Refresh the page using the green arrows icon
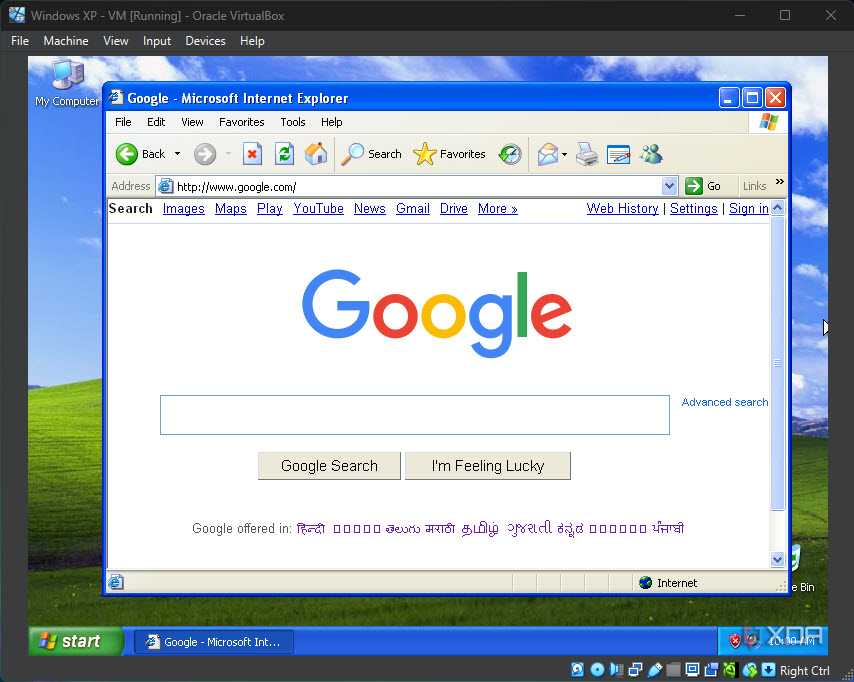Image resolution: width=854 pixels, height=682 pixels. coord(284,154)
